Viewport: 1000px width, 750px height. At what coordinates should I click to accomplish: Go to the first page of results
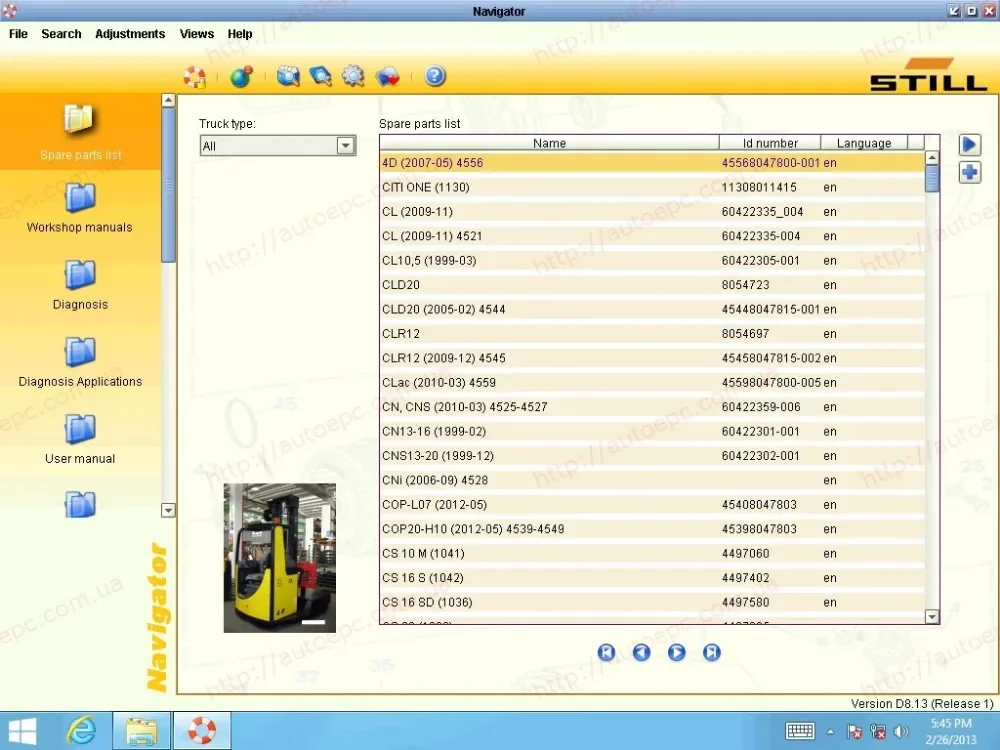607,652
